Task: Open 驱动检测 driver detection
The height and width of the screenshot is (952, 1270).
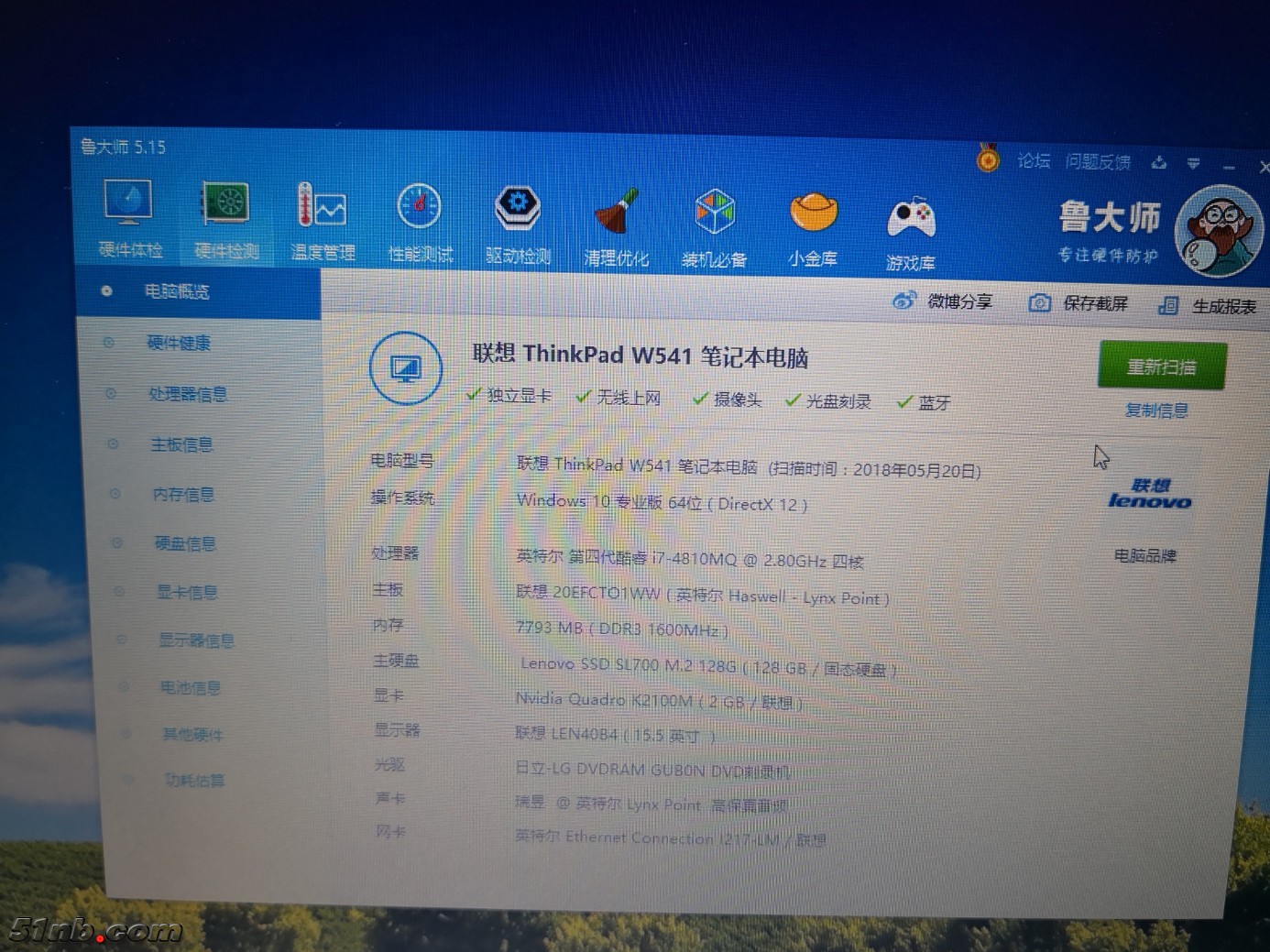Action: point(518,224)
